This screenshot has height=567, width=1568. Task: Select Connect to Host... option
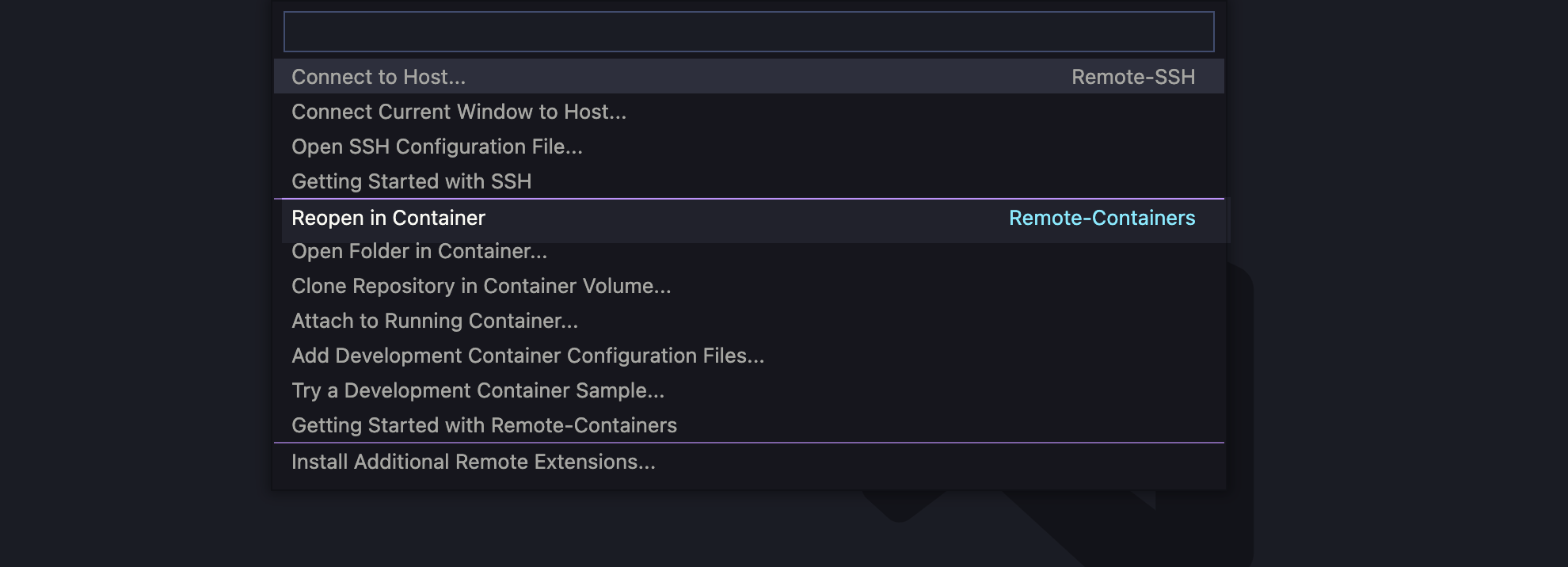748,77
